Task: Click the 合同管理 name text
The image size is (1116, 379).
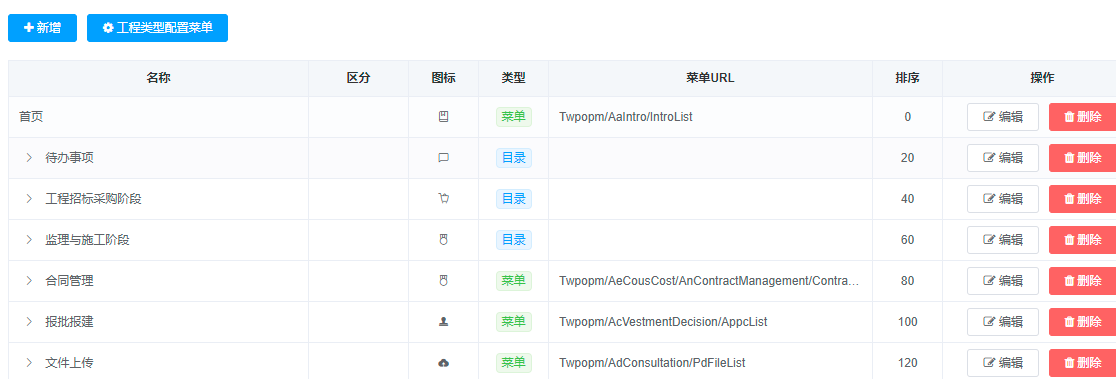Action: coord(69,281)
